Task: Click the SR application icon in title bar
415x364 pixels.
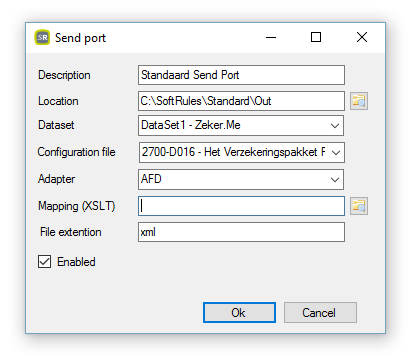Action: (x=42, y=37)
